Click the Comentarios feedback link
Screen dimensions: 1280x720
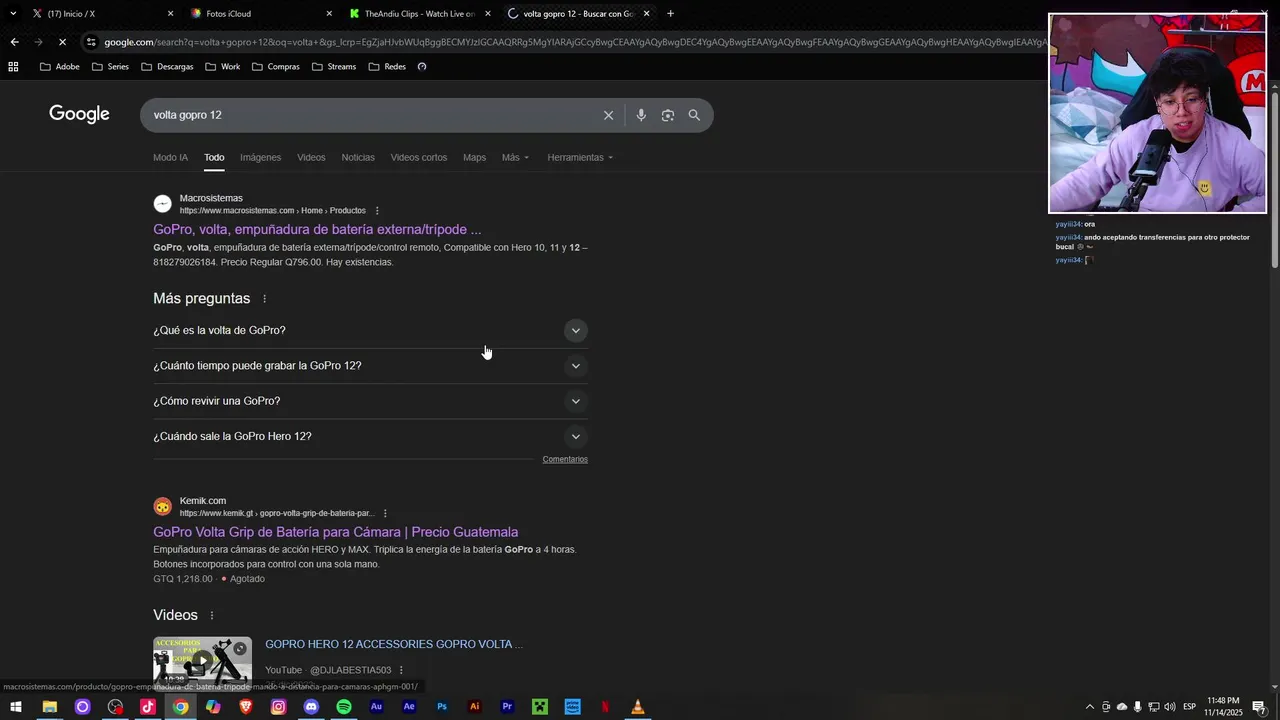(x=565, y=460)
